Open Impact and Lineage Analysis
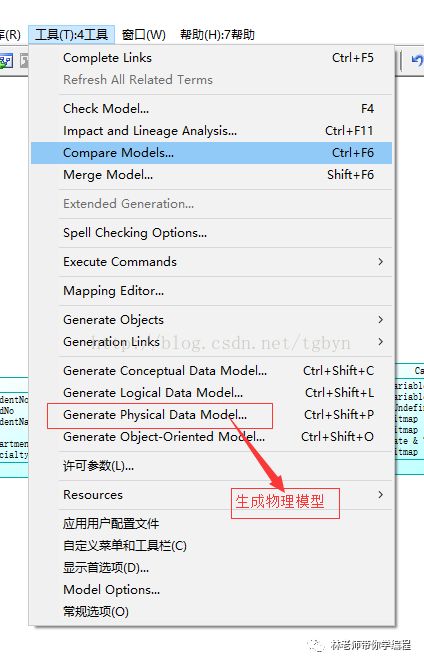The width and height of the screenshot is (424, 664). pos(212,131)
